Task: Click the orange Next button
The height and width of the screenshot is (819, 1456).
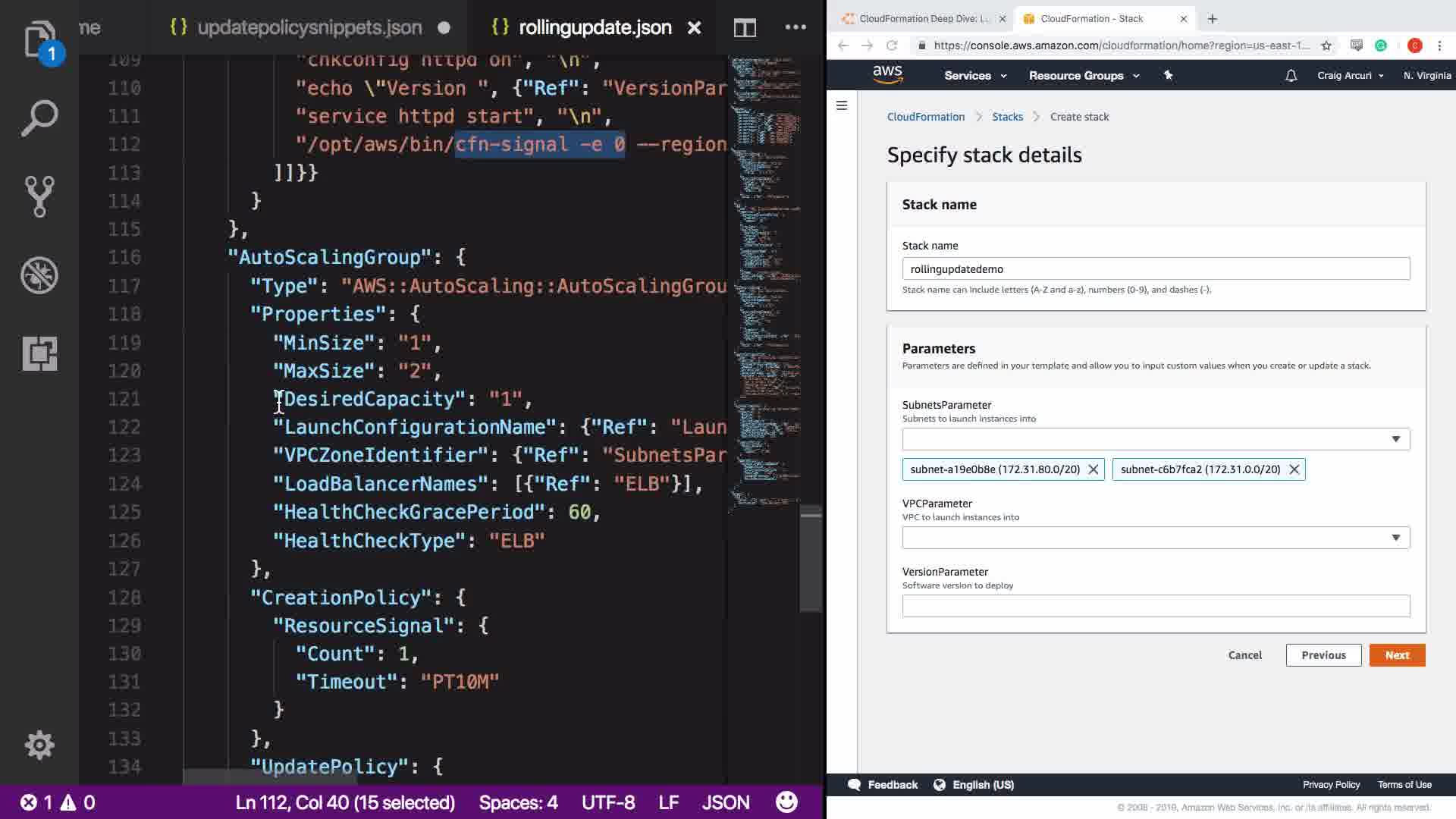Action: (1397, 655)
